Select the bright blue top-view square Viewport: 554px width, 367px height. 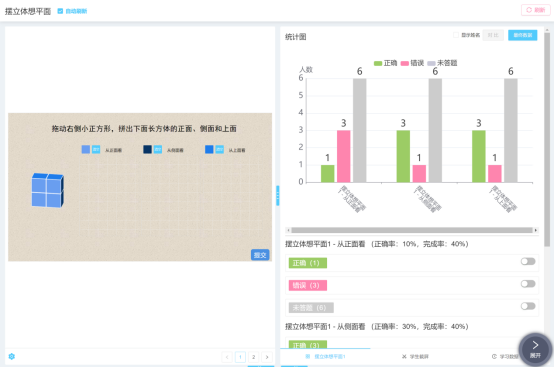(x=209, y=149)
